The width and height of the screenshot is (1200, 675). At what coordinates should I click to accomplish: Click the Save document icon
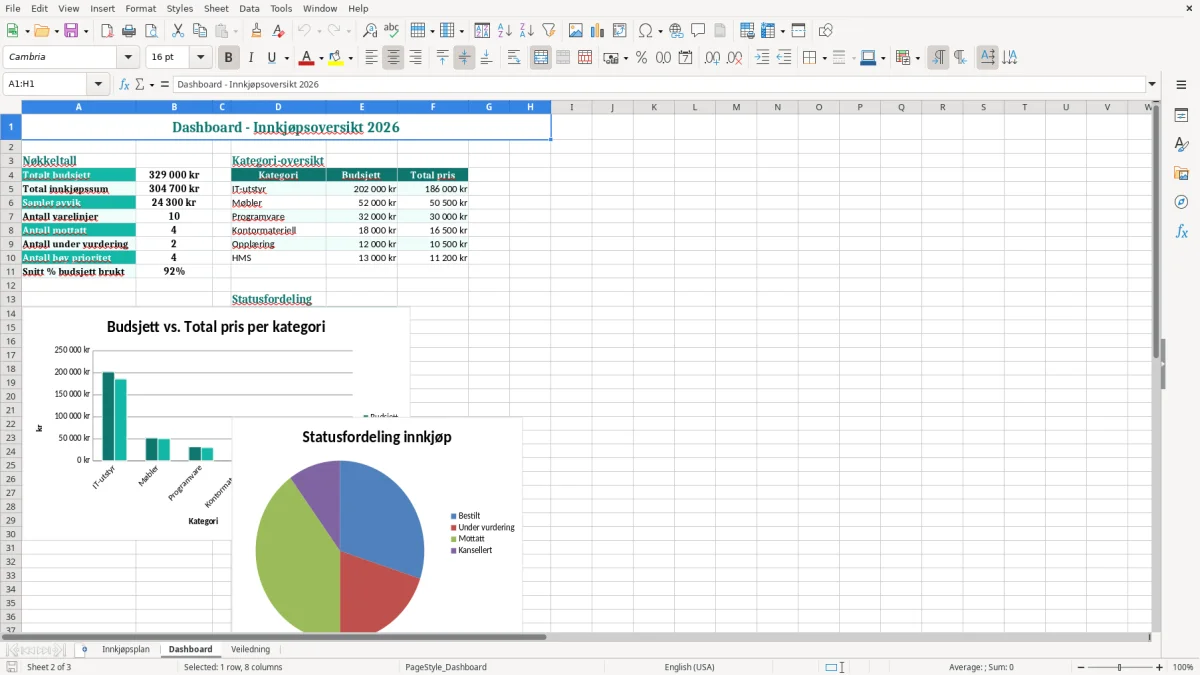tap(71, 31)
